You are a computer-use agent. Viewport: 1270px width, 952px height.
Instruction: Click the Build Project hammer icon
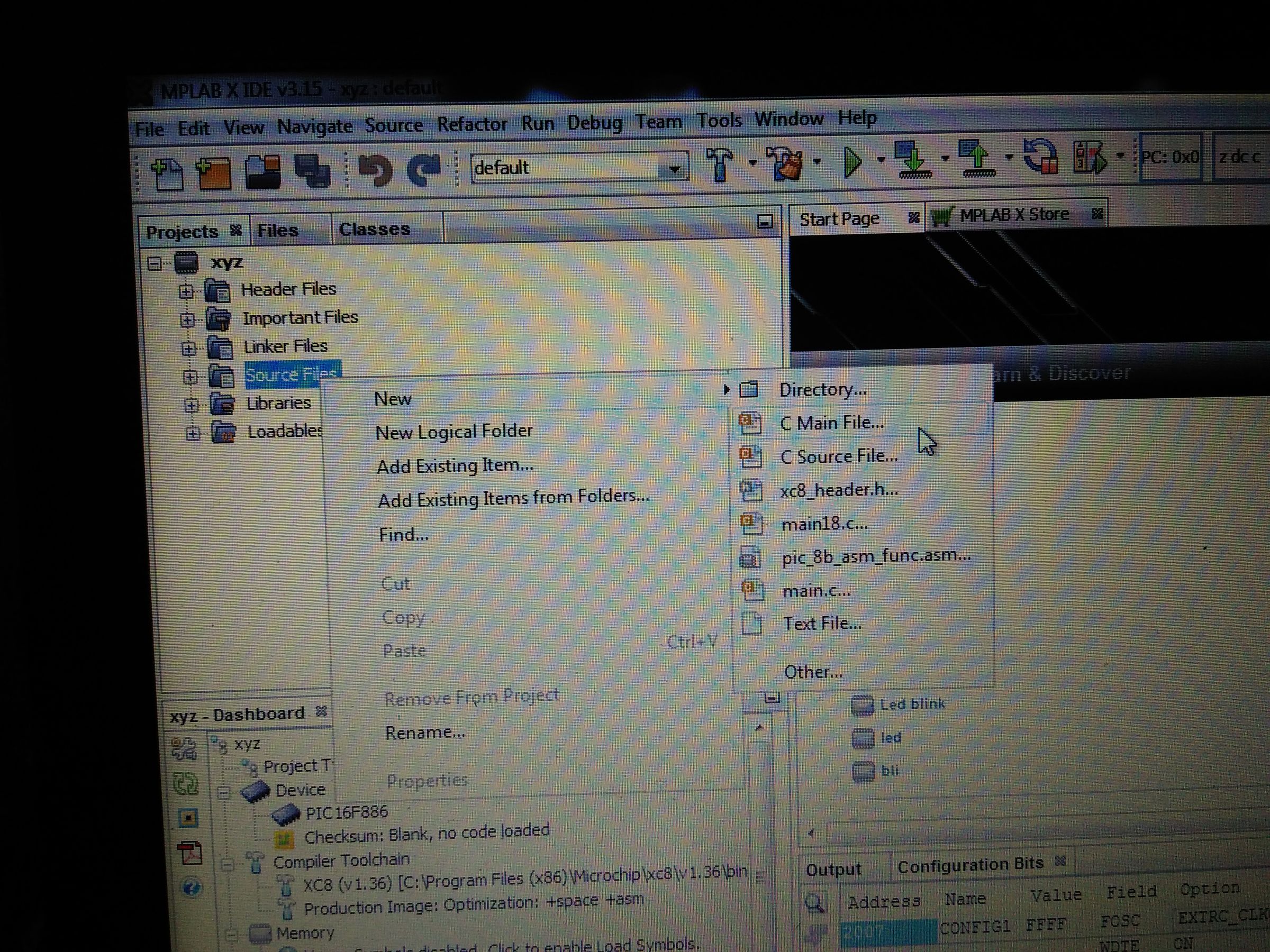coord(719,163)
